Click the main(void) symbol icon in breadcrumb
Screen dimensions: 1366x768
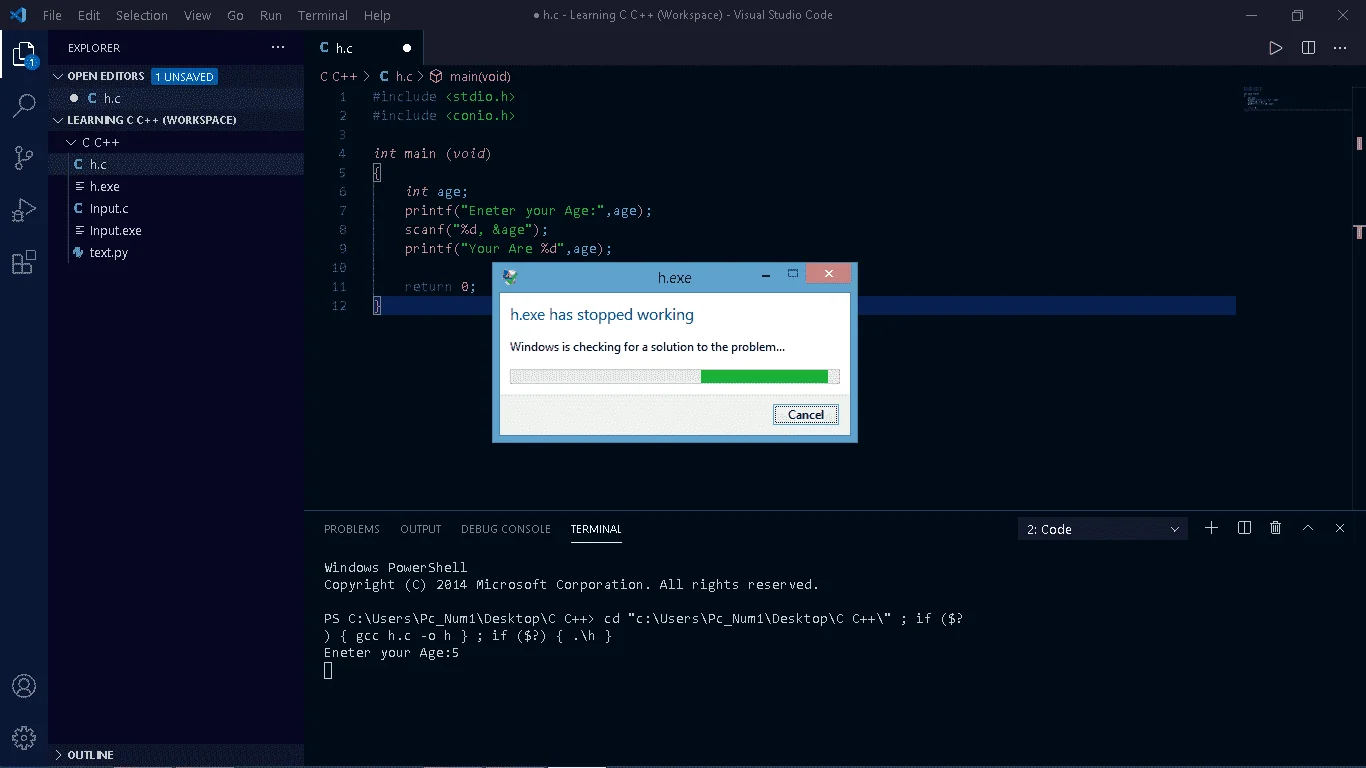point(436,76)
